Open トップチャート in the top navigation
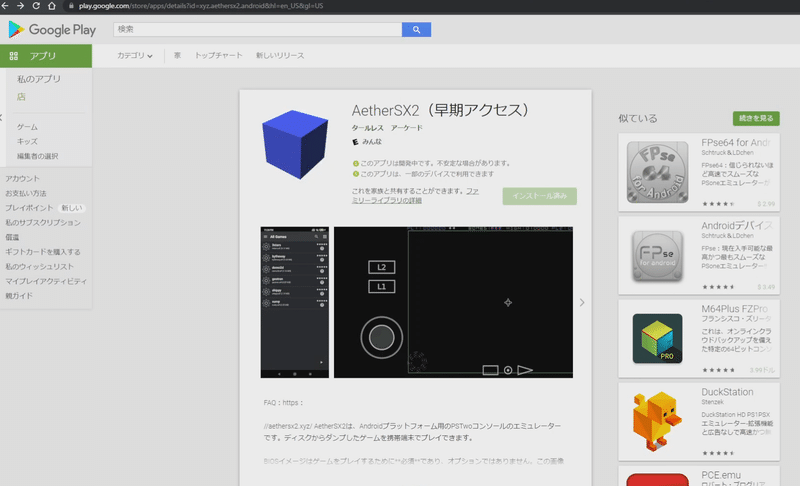Viewport: 800px width, 486px height. (218, 56)
